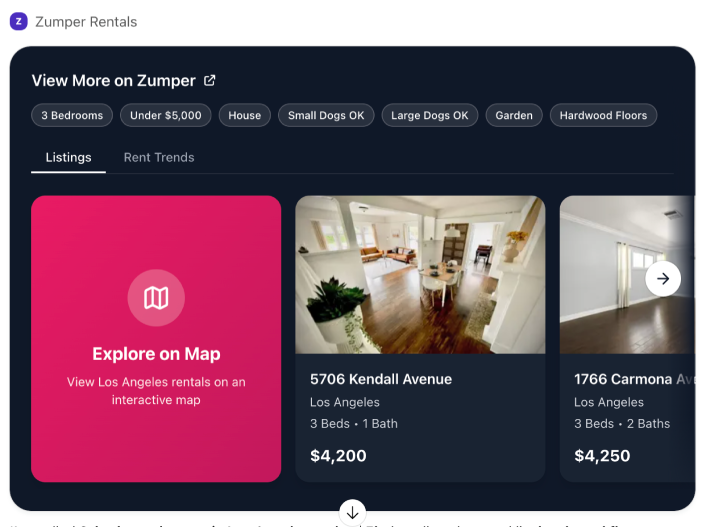The width and height of the screenshot is (706, 527).
Task: Toggle the Under $5,000 filter chip
Action: click(x=166, y=116)
